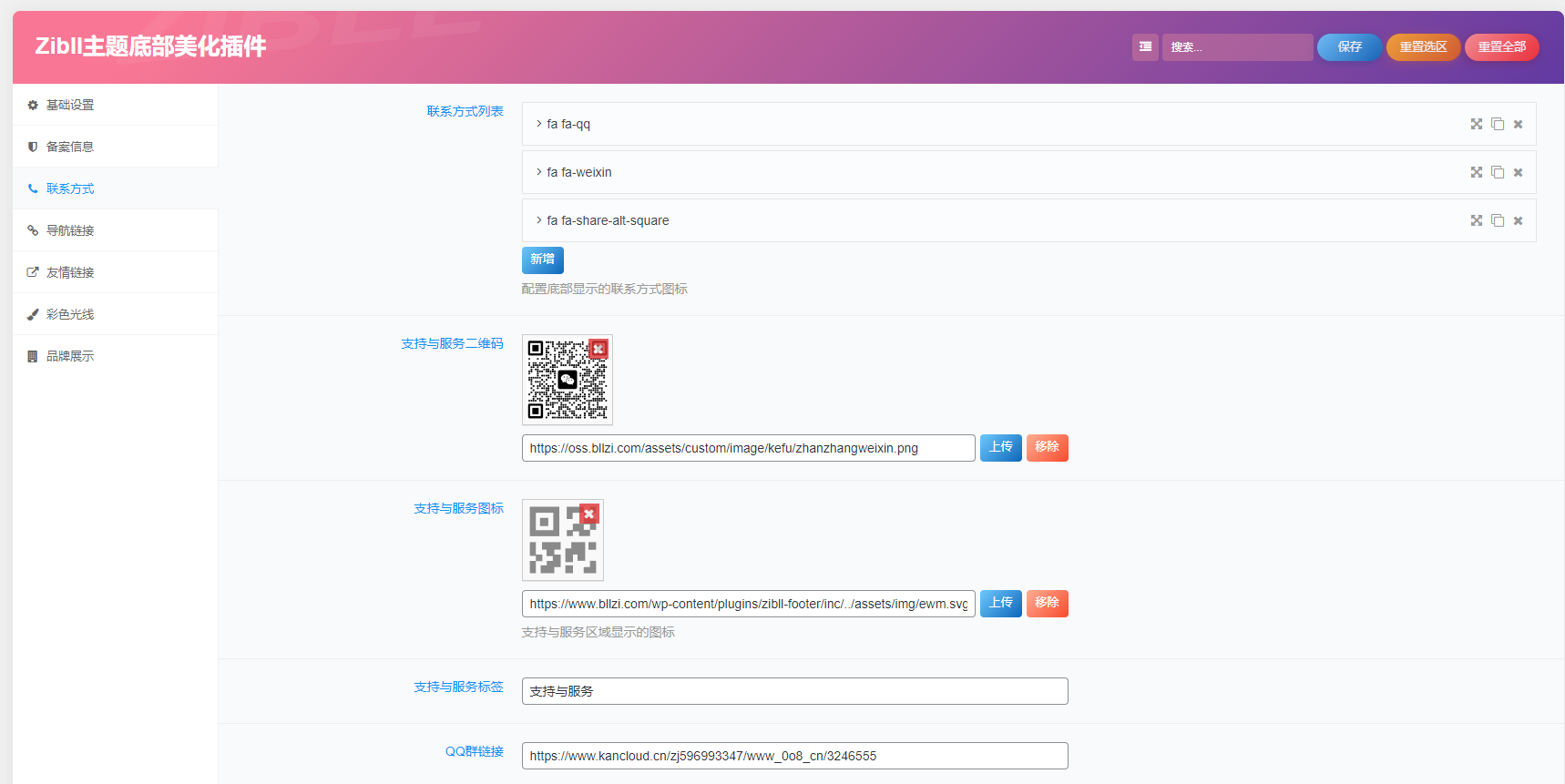This screenshot has height=784, width=1565.
Task: Delete the fa fa-weixin contact entry
Action: tap(1518, 172)
